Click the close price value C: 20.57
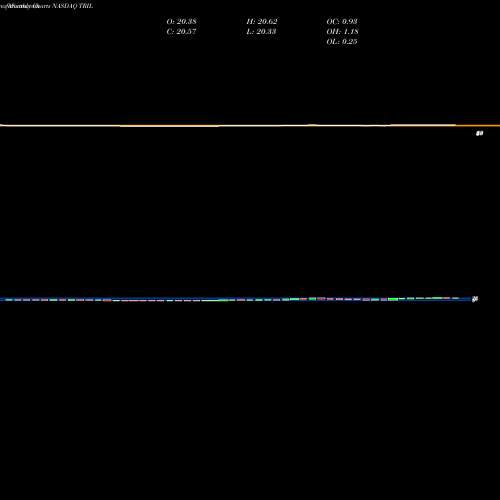 click(181, 31)
